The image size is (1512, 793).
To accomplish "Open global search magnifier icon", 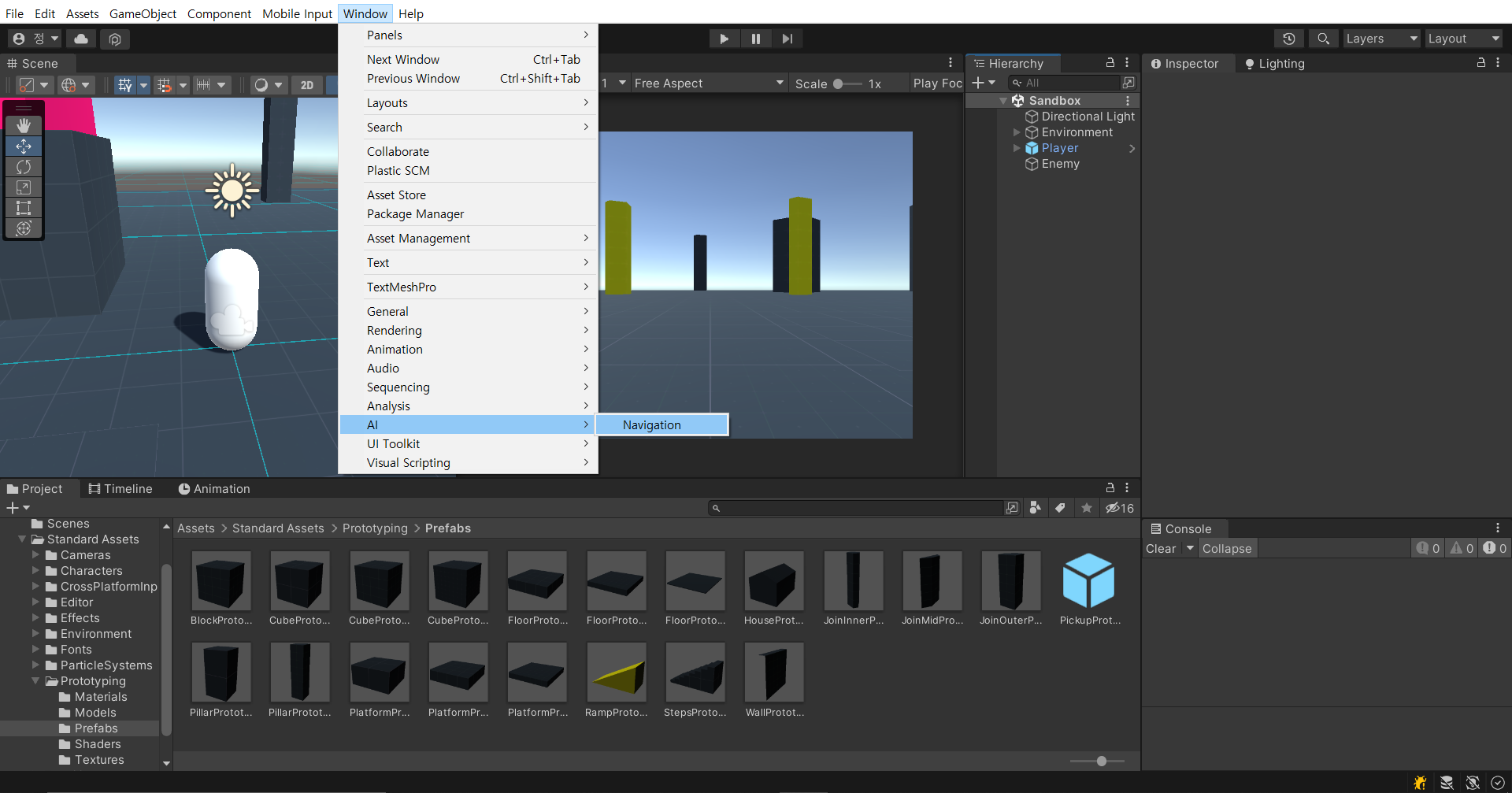I will [1323, 39].
